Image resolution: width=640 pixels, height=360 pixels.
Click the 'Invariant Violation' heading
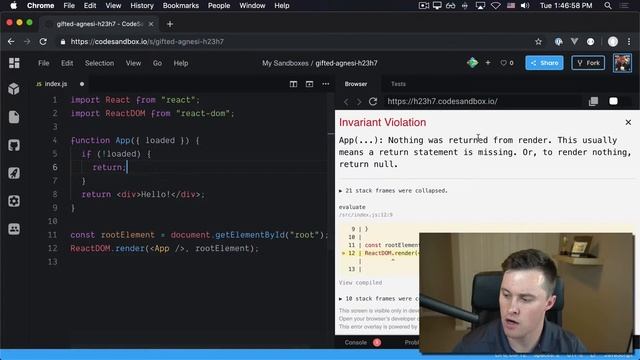point(382,122)
